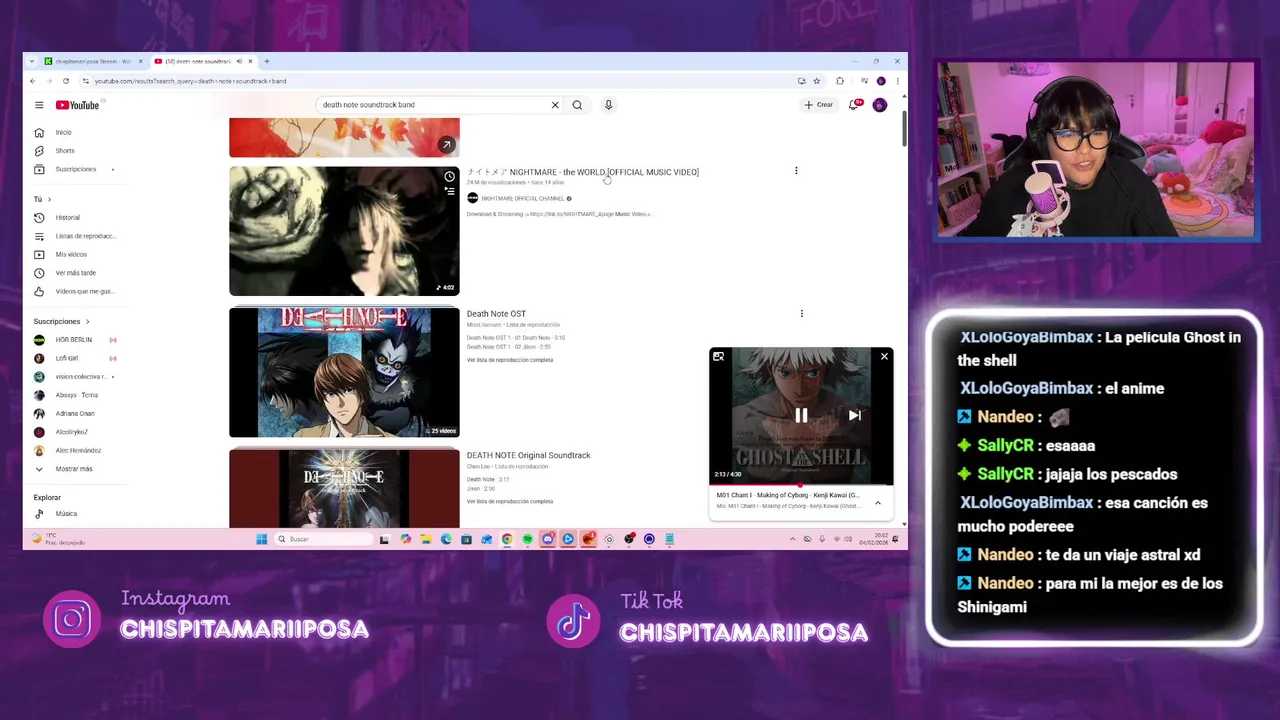Image resolution: width=1280 pixels, height=720 pixels.
Task: Open NIGHTMARE OFFICIAL CHANNEL page
Action: tap(522, 198)
